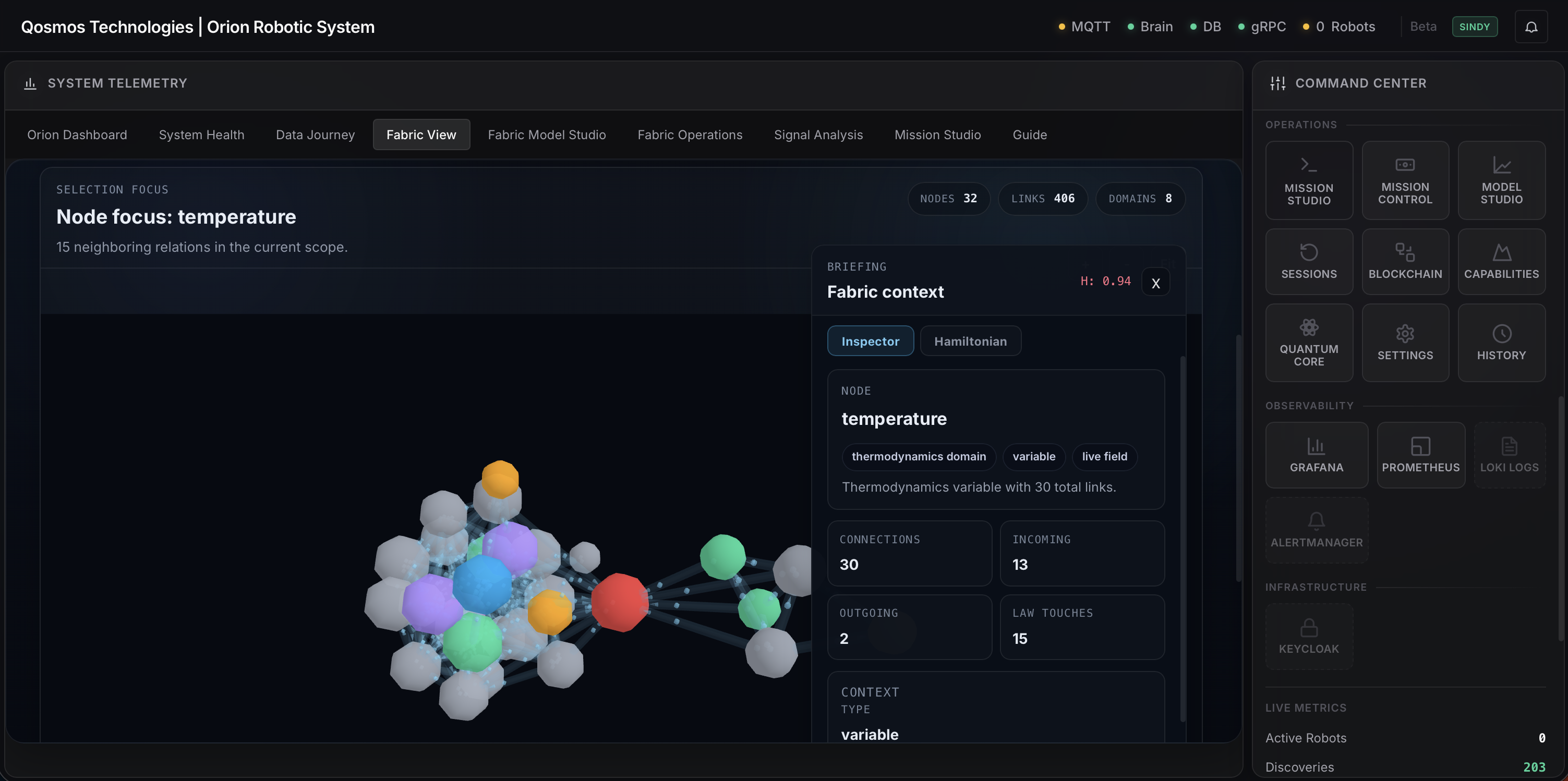Open the Blockchain panel
The height and width of the screenshot is (781, 1568).
tap(1405, 262)
